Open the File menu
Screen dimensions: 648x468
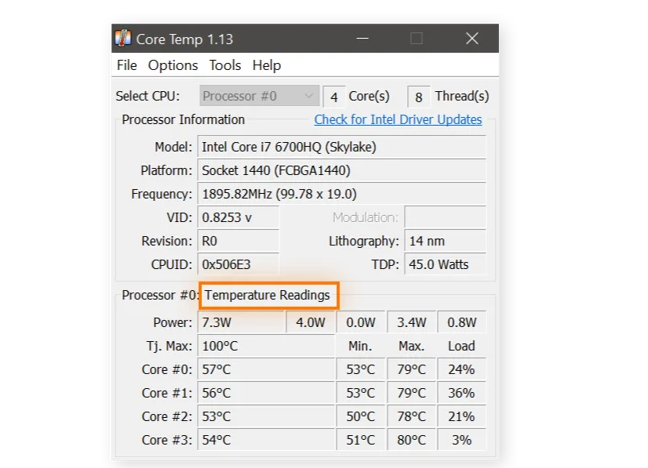pyautogui.click(x=127, y=65)
